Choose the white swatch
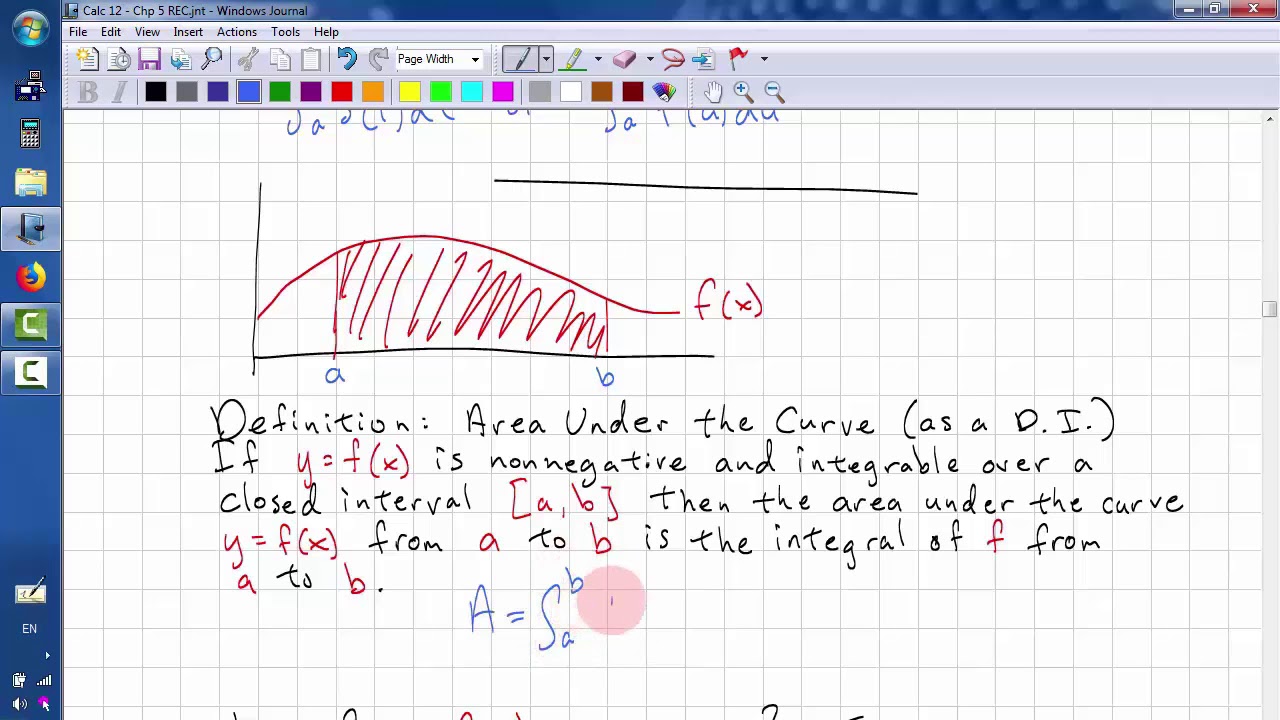The height and width of the screenshot is (720, 1280). [x=571, y=92]
